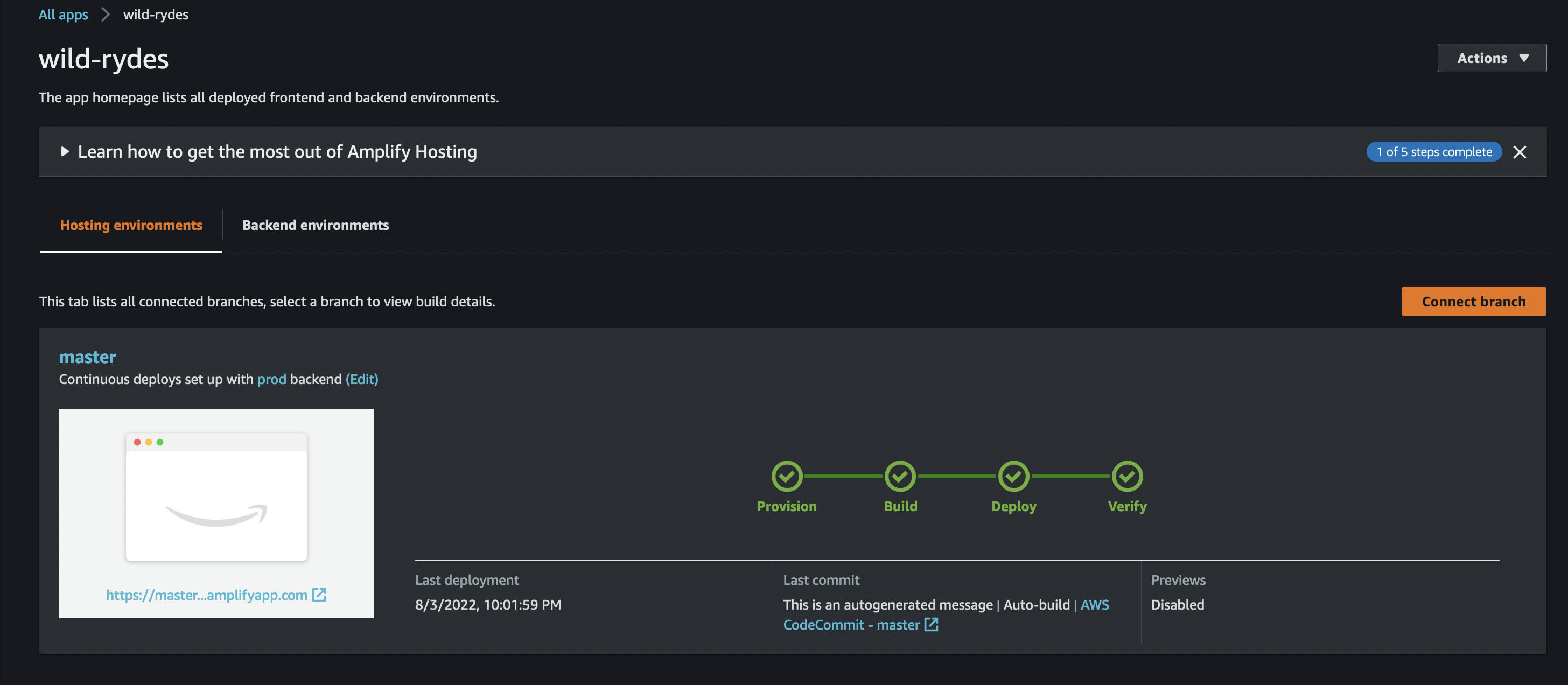Screen dimensions: 1568x685
Task: Go to All apps breadcrumb link
Action: (64, 15)
